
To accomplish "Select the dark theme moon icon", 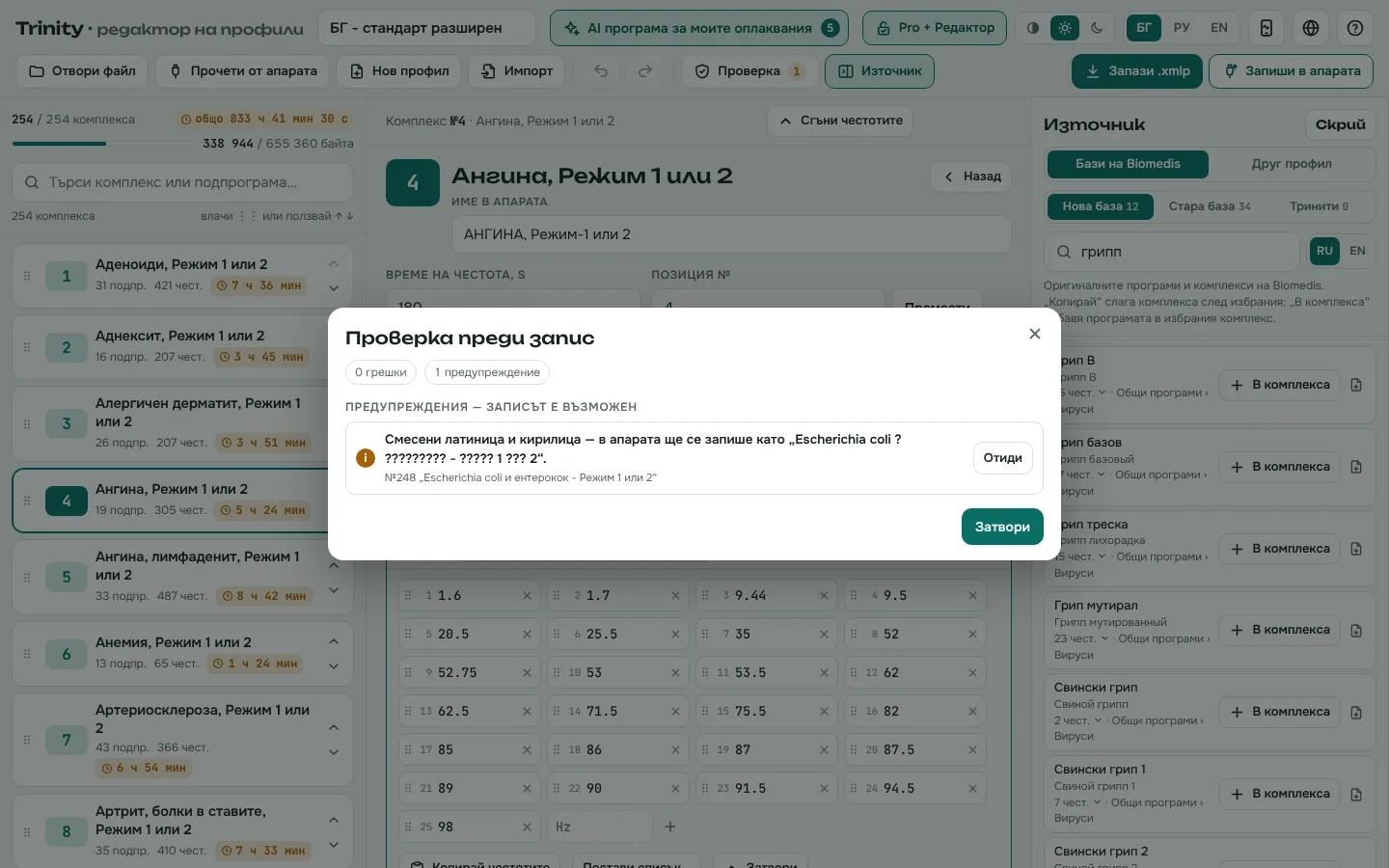I will (1097, 28).
